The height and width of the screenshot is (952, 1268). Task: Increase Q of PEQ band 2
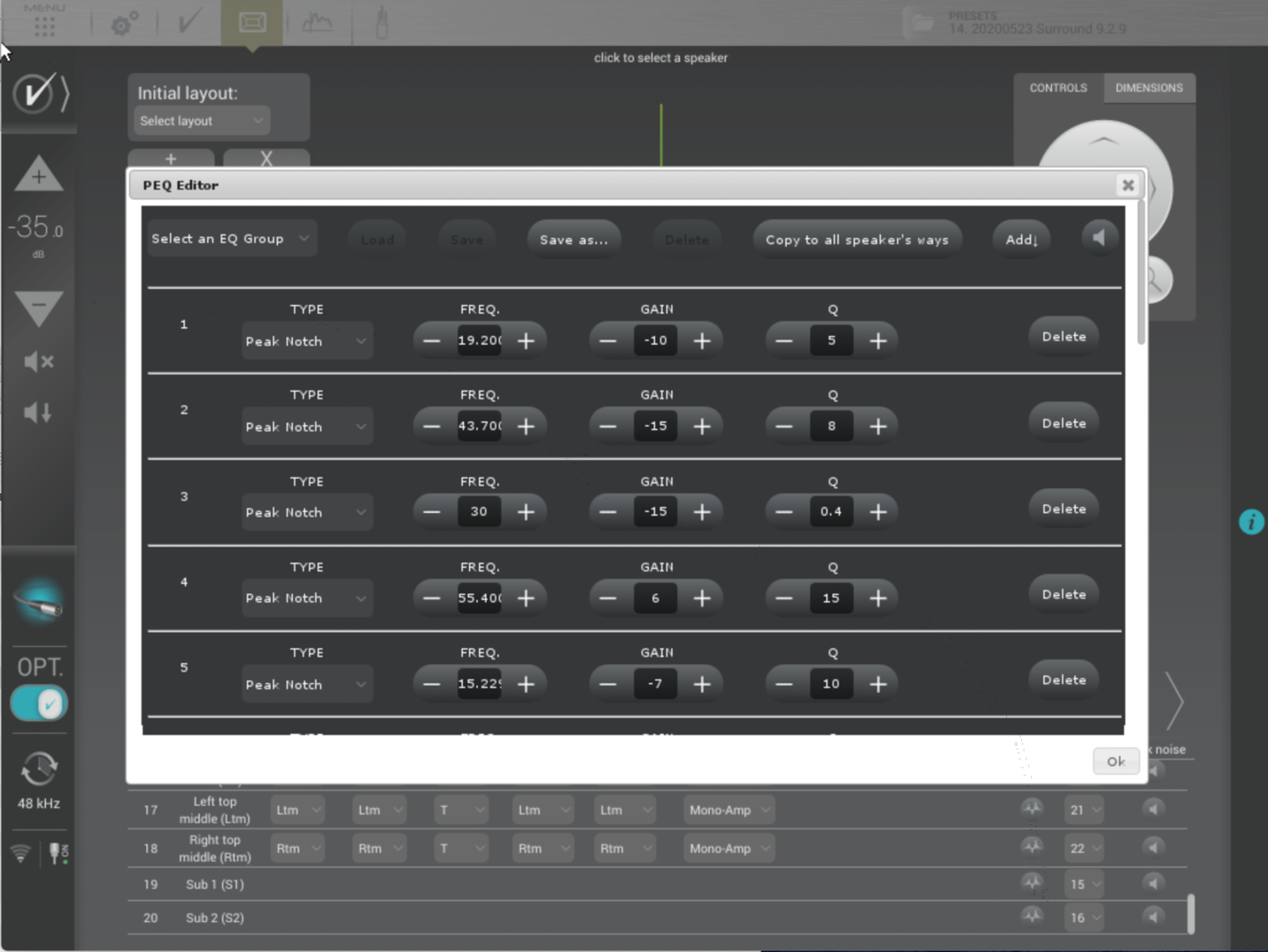tap(878, 427)
